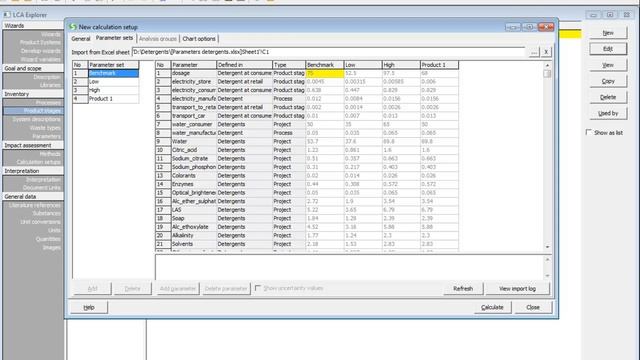Viewport: 640px width, 360px height.
Task: Select the transport_car parameter cell
Action: coord(193,116)
